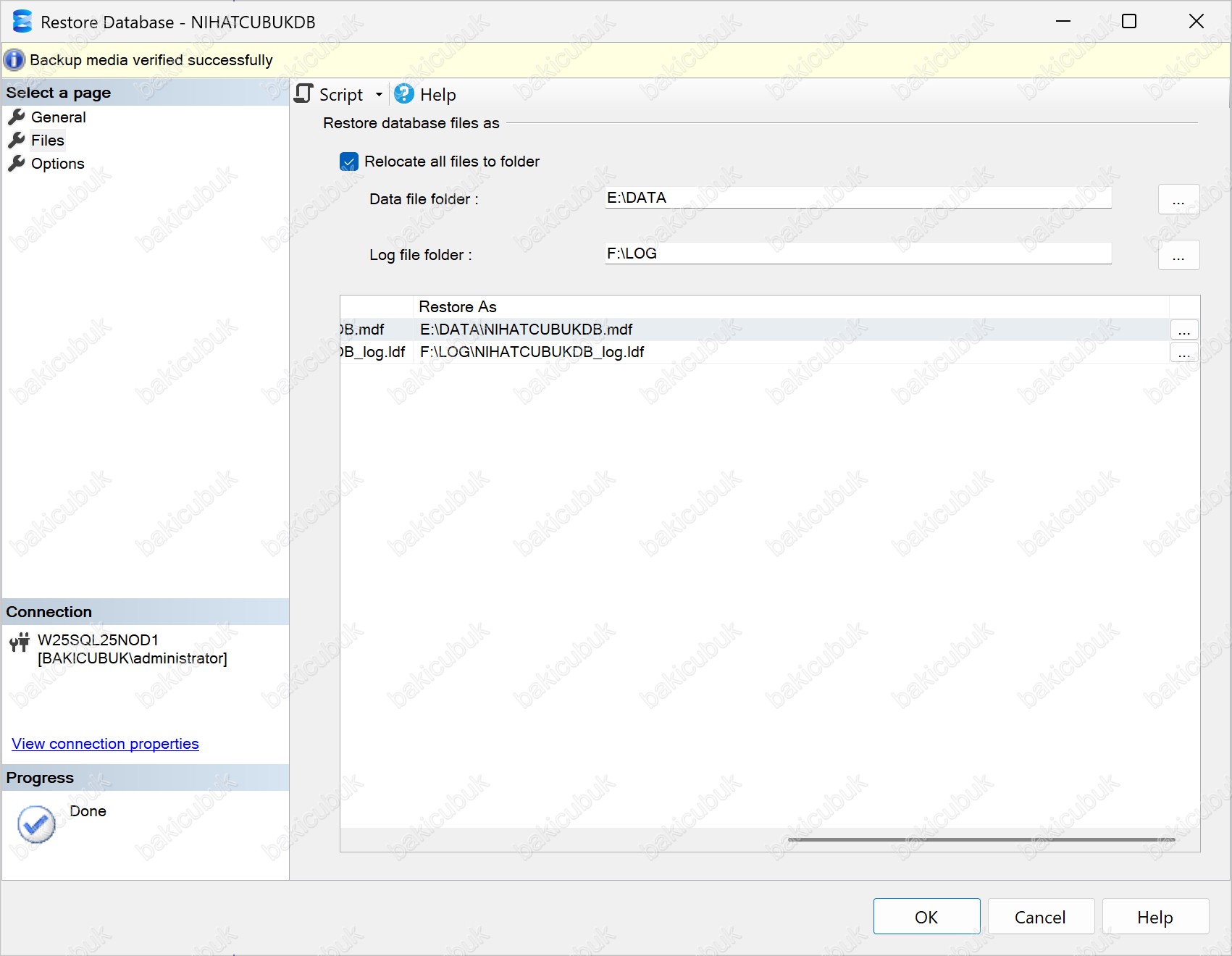Open the General page

point(58,117)
